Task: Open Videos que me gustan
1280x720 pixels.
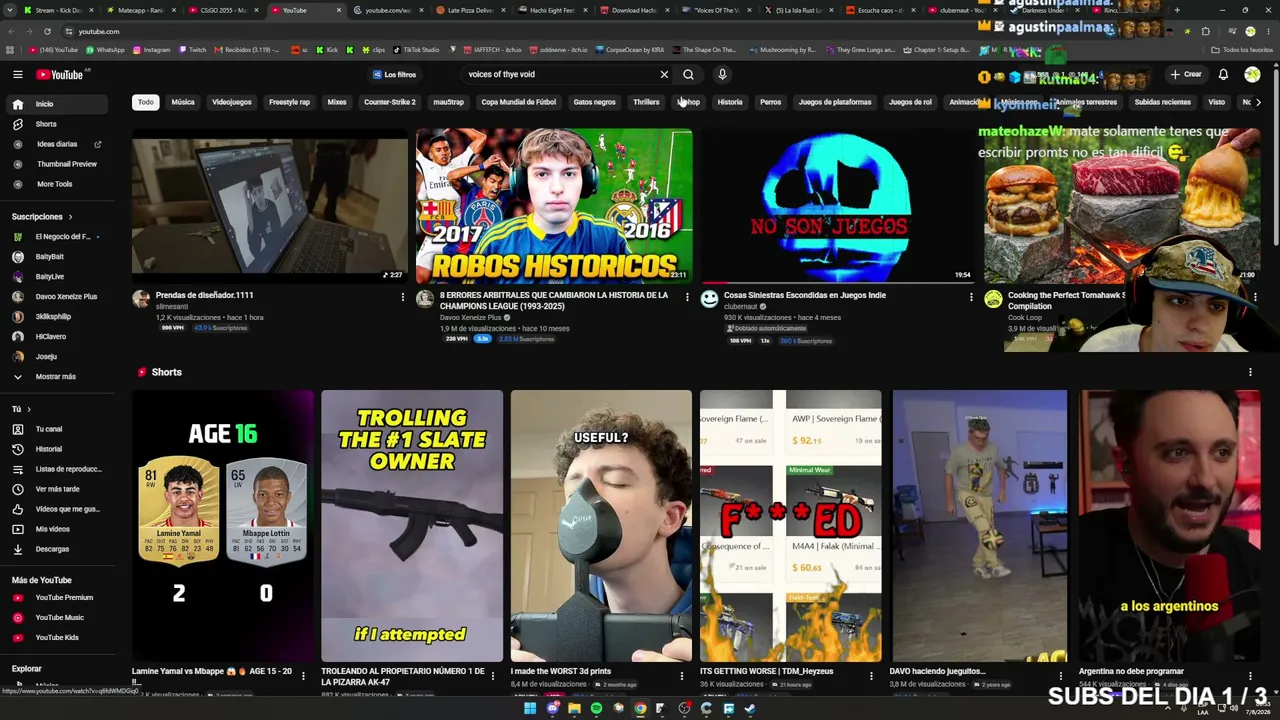Action: tap(57, 509)
